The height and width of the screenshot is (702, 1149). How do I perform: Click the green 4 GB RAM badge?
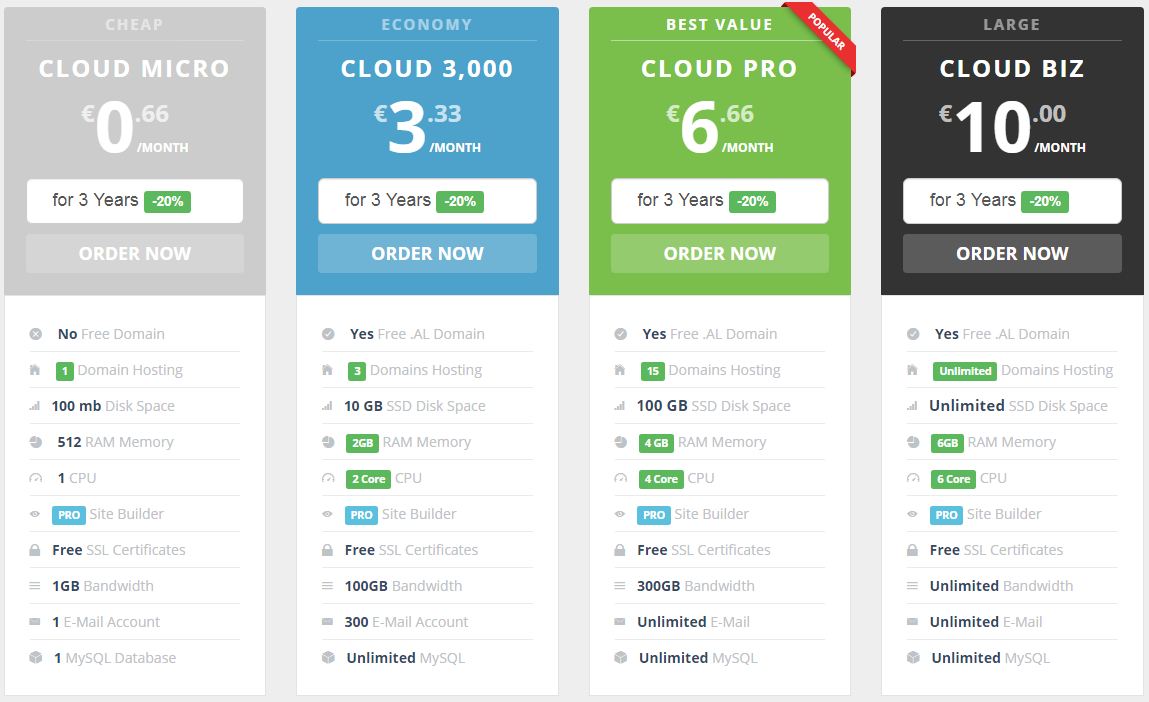pyautogui.click(x=656, y=443)
